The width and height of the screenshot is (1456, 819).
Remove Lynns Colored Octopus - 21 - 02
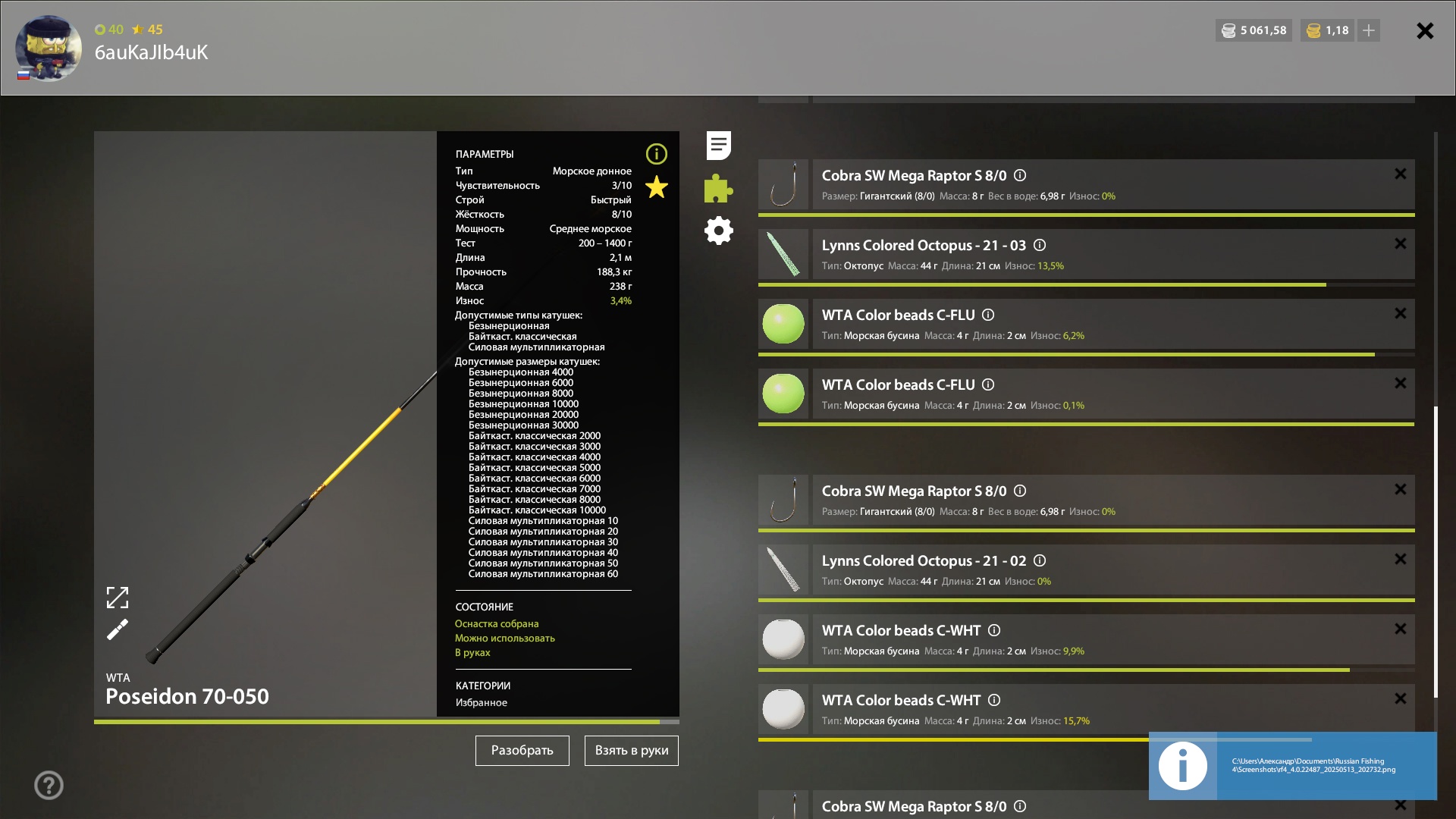point(1401,559)
